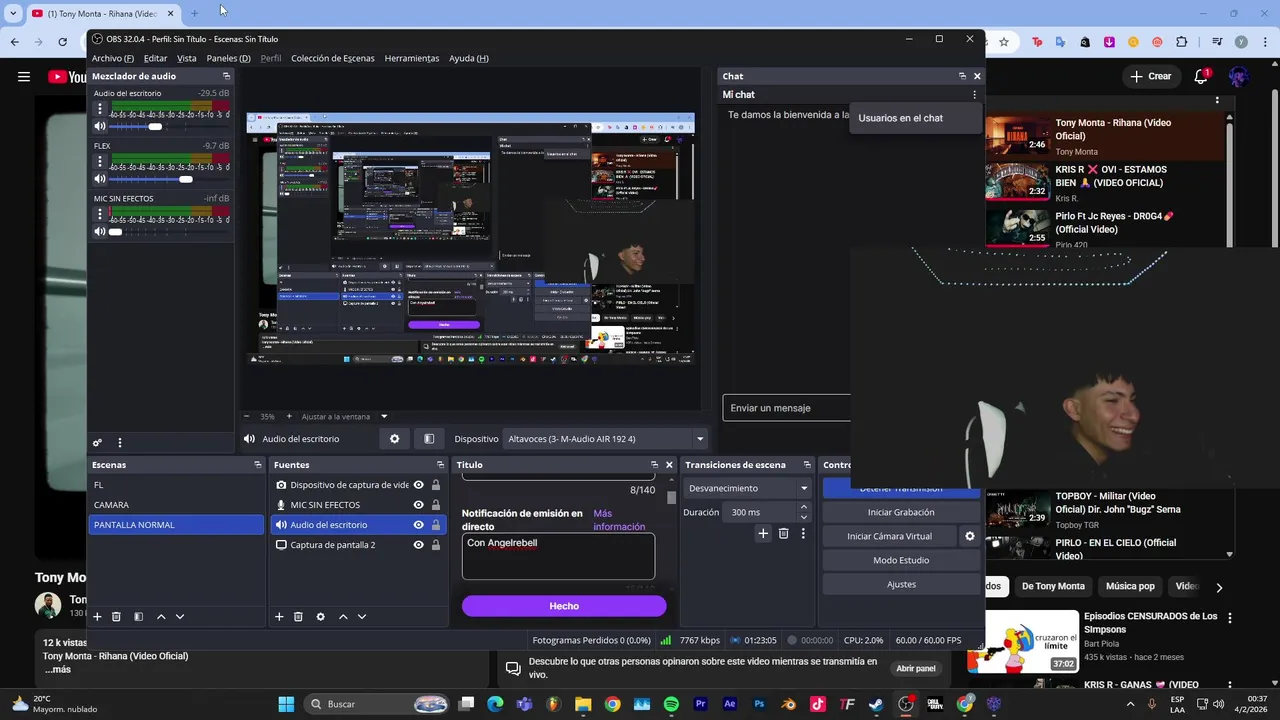Toggle lock on Dispositivo de captura de video
This screenshot has height=720, width=1280.
[x=436, y=485]
